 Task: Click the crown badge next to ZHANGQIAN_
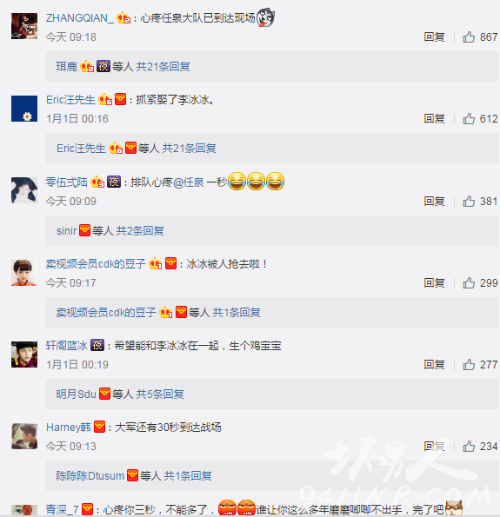pyautogui.click(x=123, y=18)
